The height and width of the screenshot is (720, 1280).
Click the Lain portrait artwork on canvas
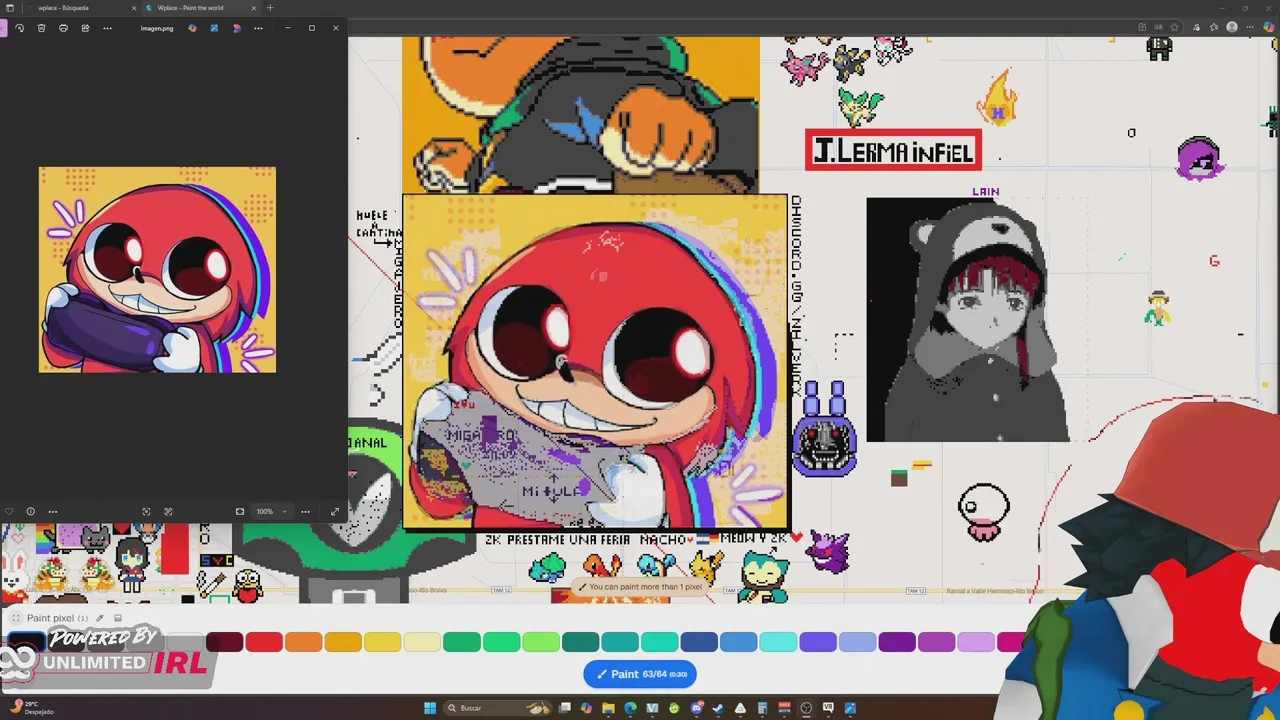[x=968, y=320]
